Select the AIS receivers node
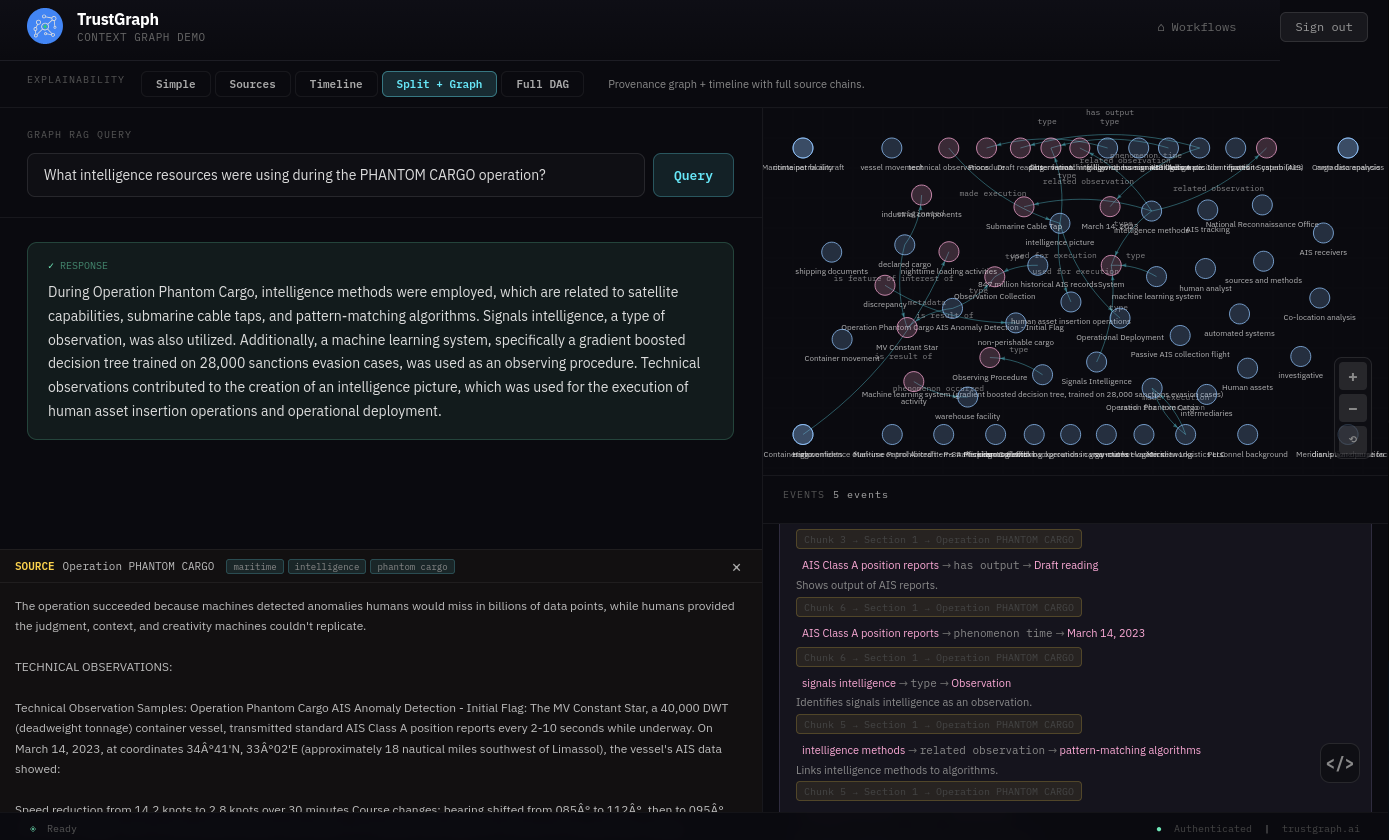 [x=1323, y=233]
